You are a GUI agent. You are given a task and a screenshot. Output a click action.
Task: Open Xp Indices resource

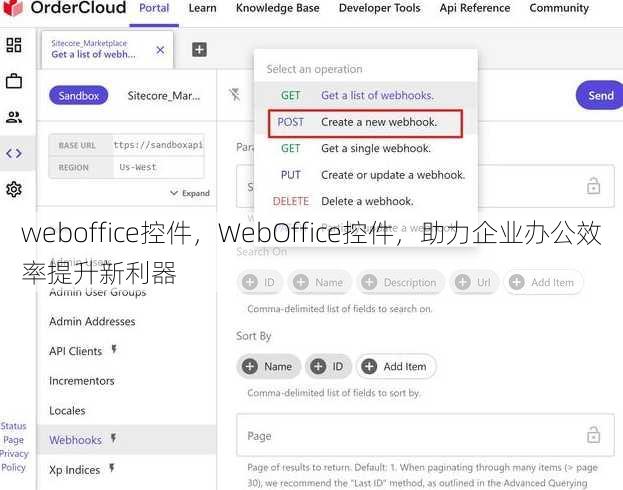click(75, 470)
